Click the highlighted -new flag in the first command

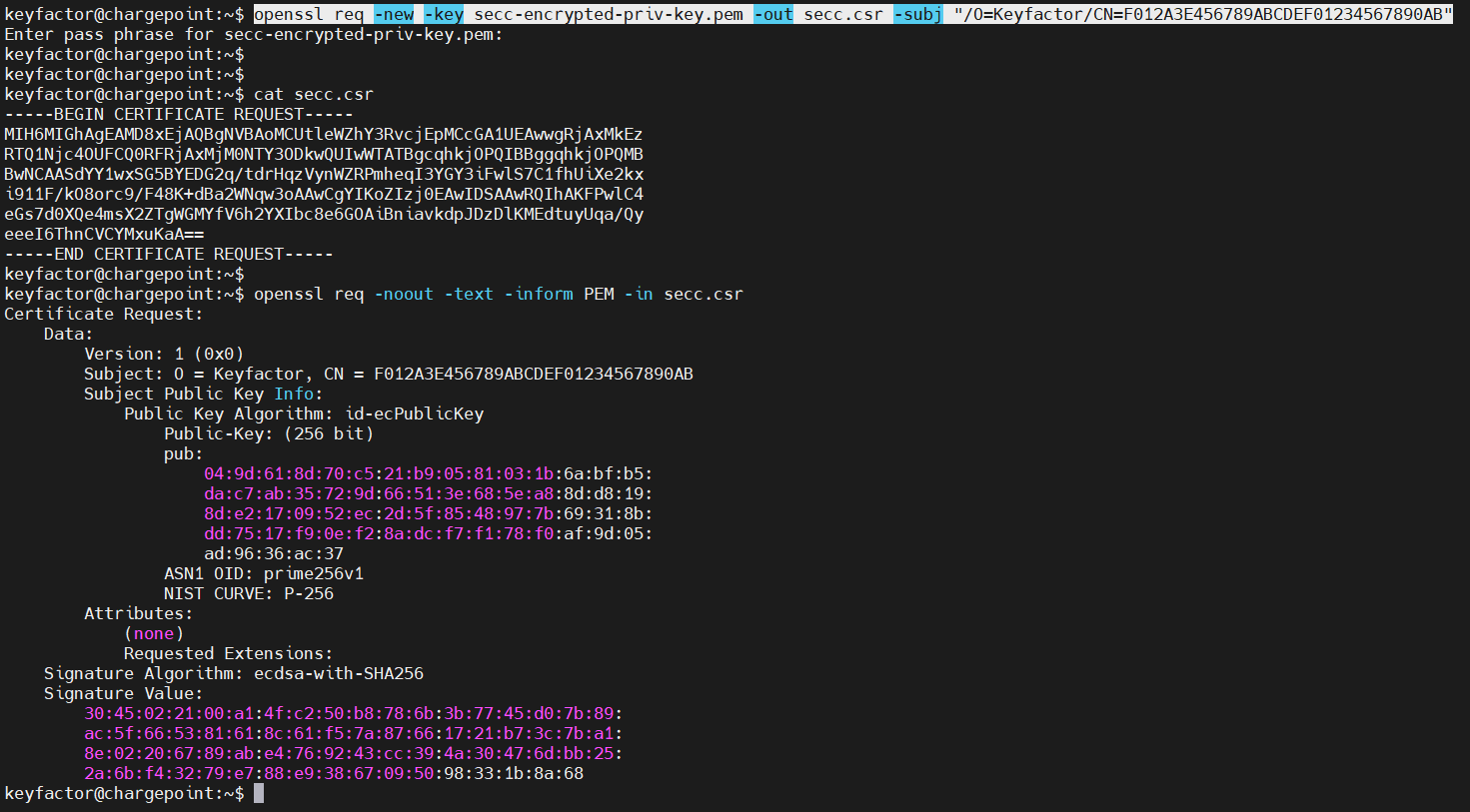(x=394, y=14)
